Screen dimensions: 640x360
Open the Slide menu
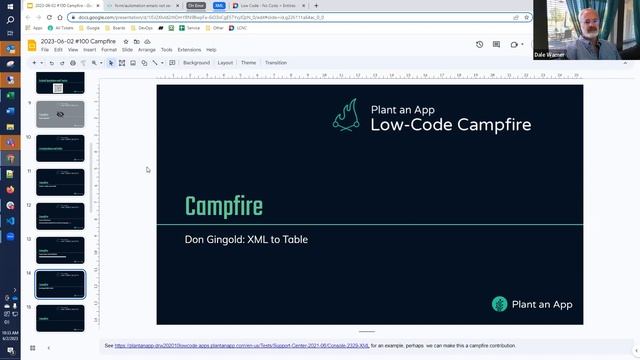[x=127, y=50]
